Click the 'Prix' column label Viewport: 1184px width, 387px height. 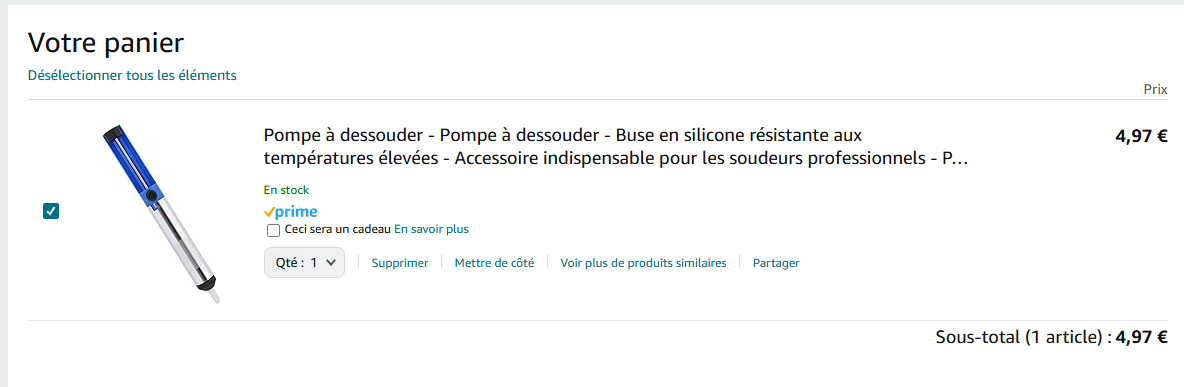pyautogui.click(x=1156, y=89)
